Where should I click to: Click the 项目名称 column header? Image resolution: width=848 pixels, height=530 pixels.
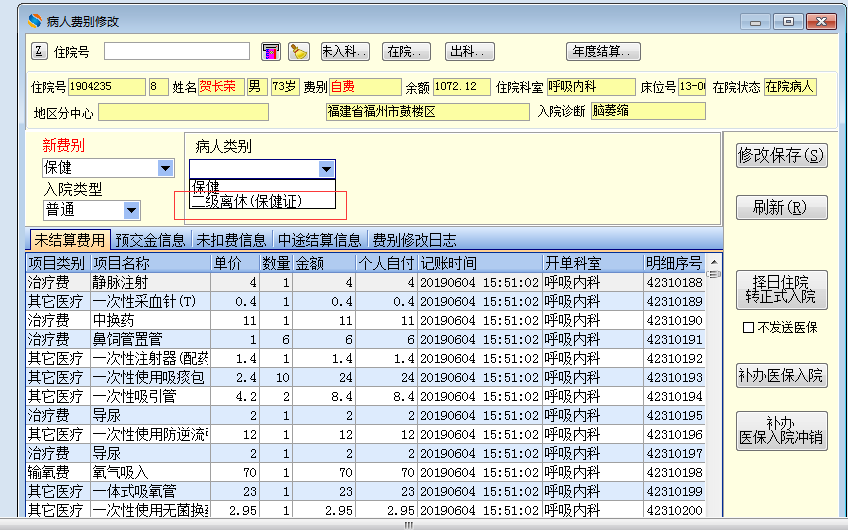(150, 263)
